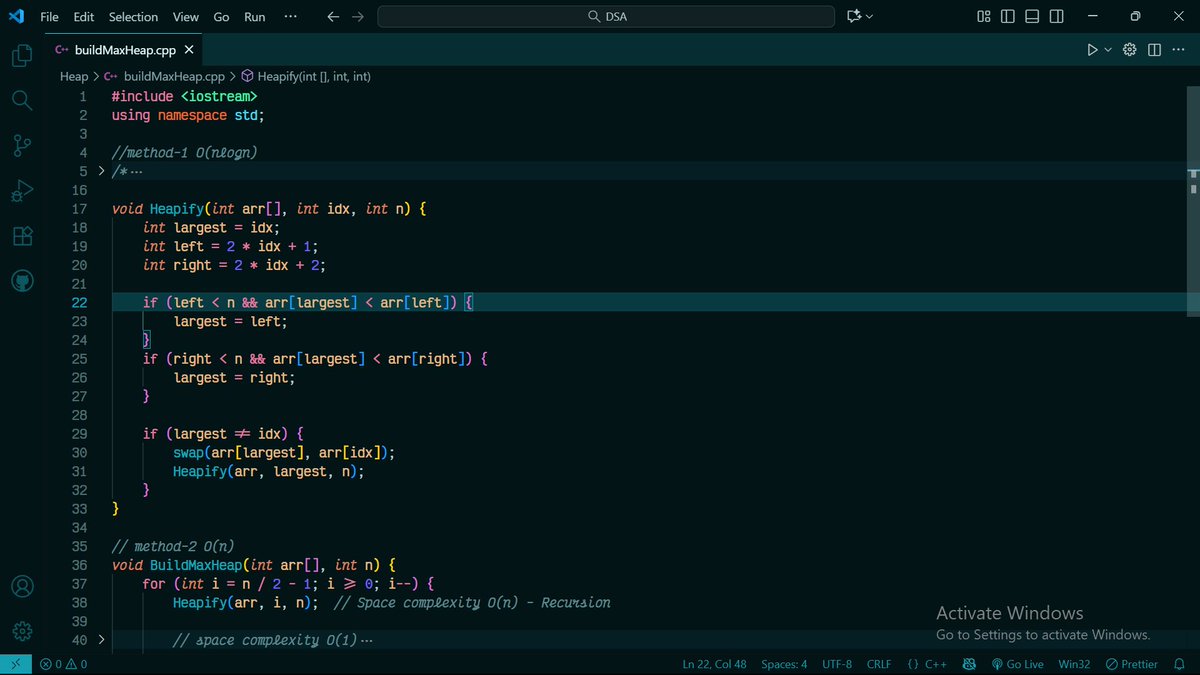
Task: Open the Explorer view in activity bar
Action: point(22,56)
